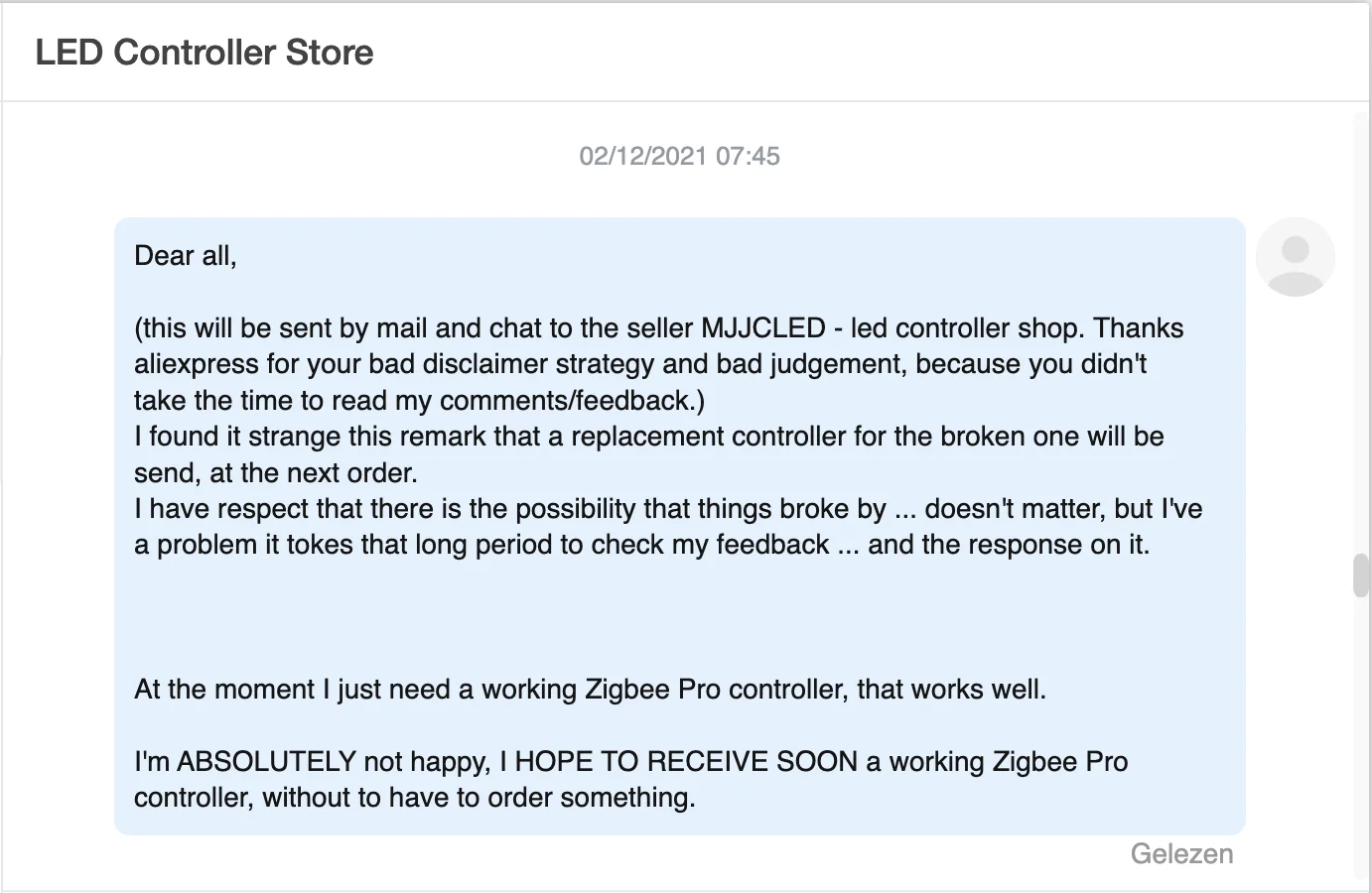Click the line starting "I have respect that"
Image resolution: width=1372 pixels, height=893 pixels.
tap(667, 509)
